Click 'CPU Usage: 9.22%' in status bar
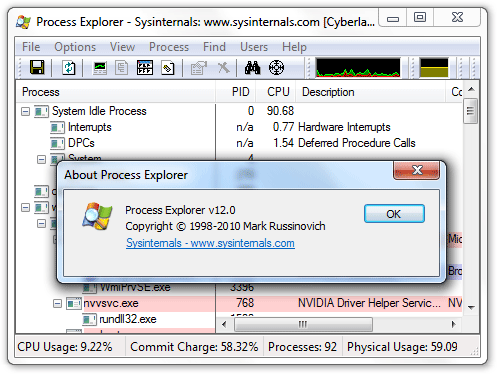 (65, 347)
